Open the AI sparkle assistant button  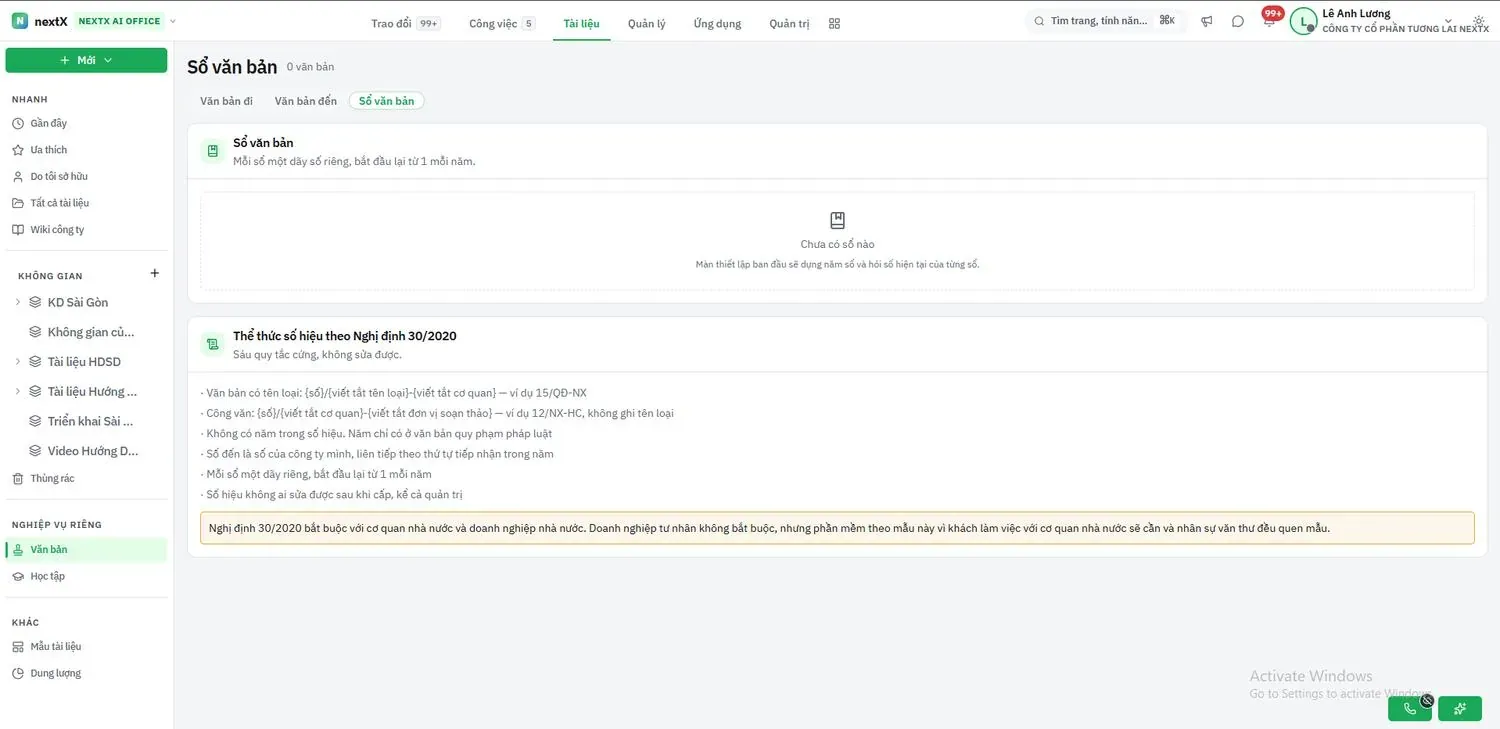1460,709
